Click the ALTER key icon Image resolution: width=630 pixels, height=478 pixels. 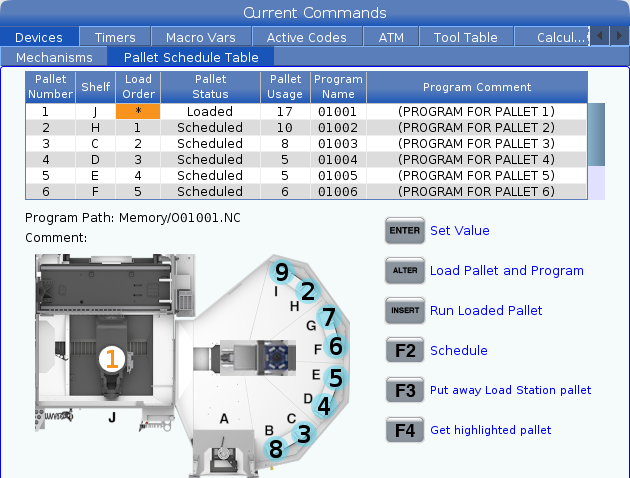pos(405,270)
